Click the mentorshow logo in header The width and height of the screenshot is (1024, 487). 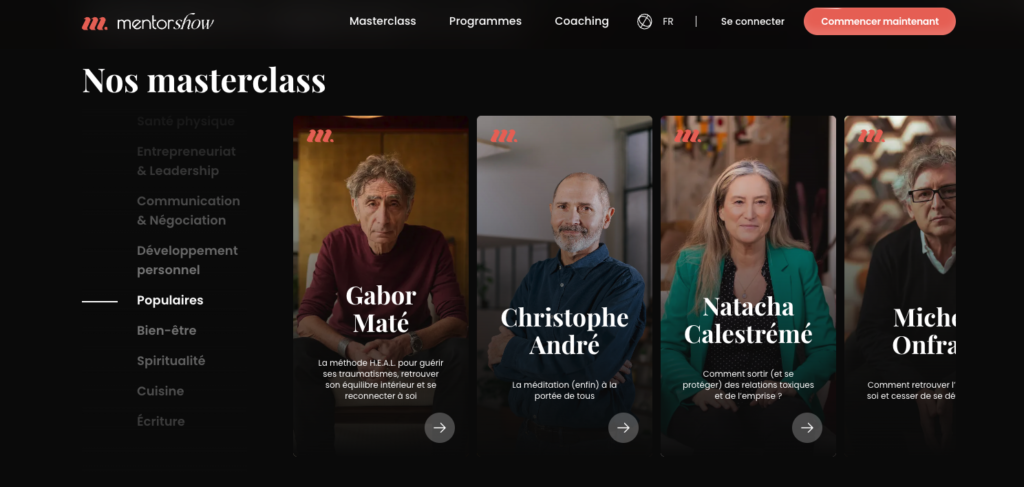pyautogui.click(x=148, y=22)
